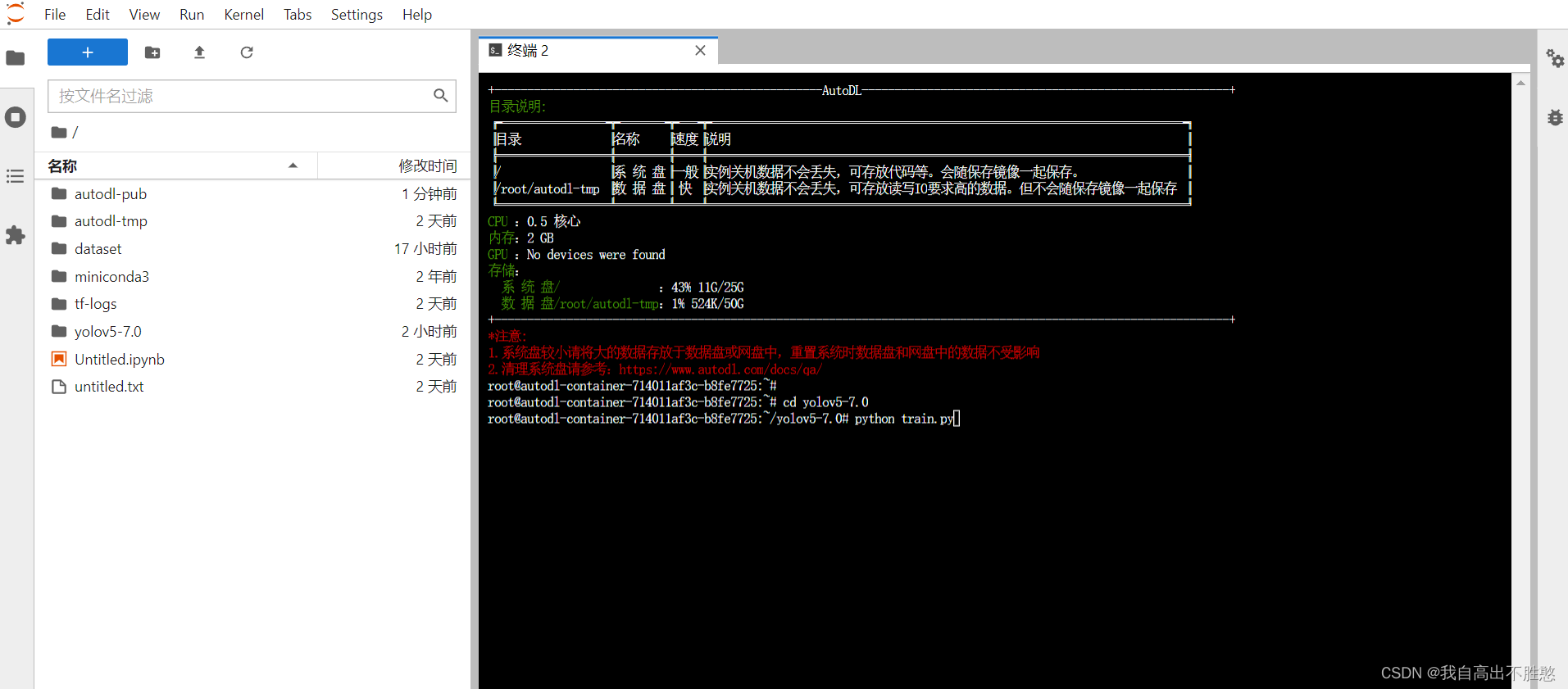Click the autodl docs URL in terminal
The width and height of the screenshot is (1568, 689).
[720, 369]
